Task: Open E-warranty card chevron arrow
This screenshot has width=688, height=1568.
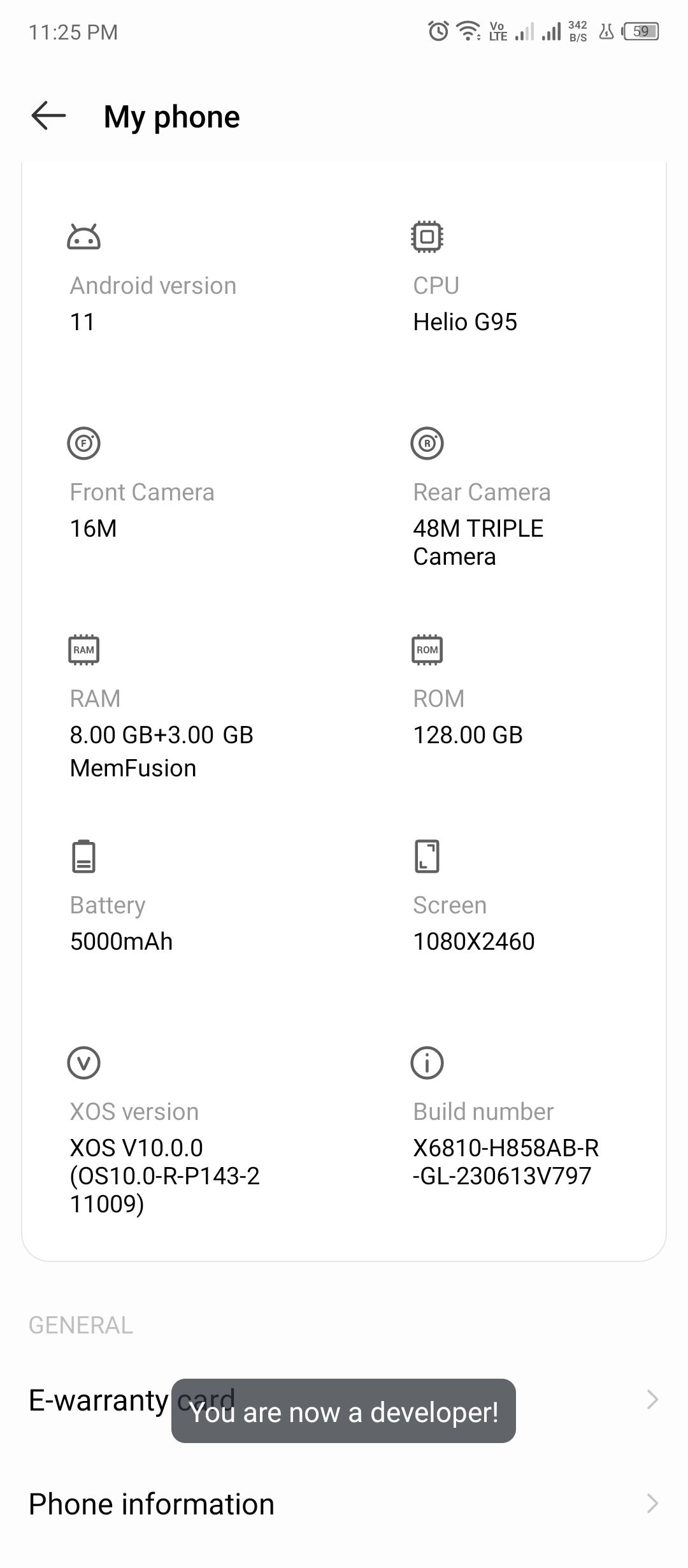Action: (x=652, y=1400)
